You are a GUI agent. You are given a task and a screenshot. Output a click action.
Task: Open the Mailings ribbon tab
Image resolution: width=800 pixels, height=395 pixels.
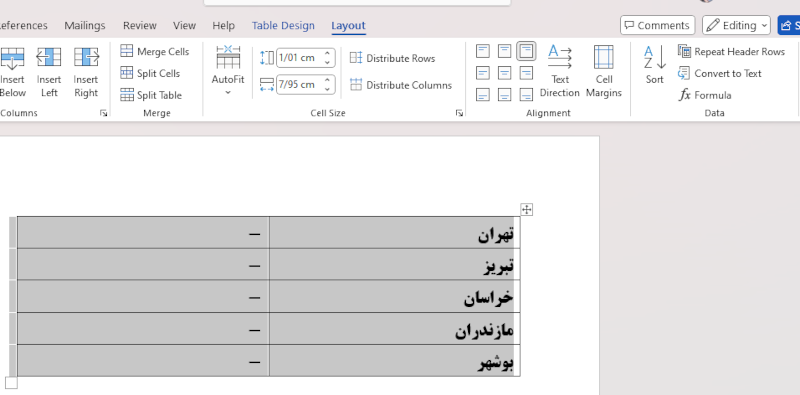click(x=85, y=26)
